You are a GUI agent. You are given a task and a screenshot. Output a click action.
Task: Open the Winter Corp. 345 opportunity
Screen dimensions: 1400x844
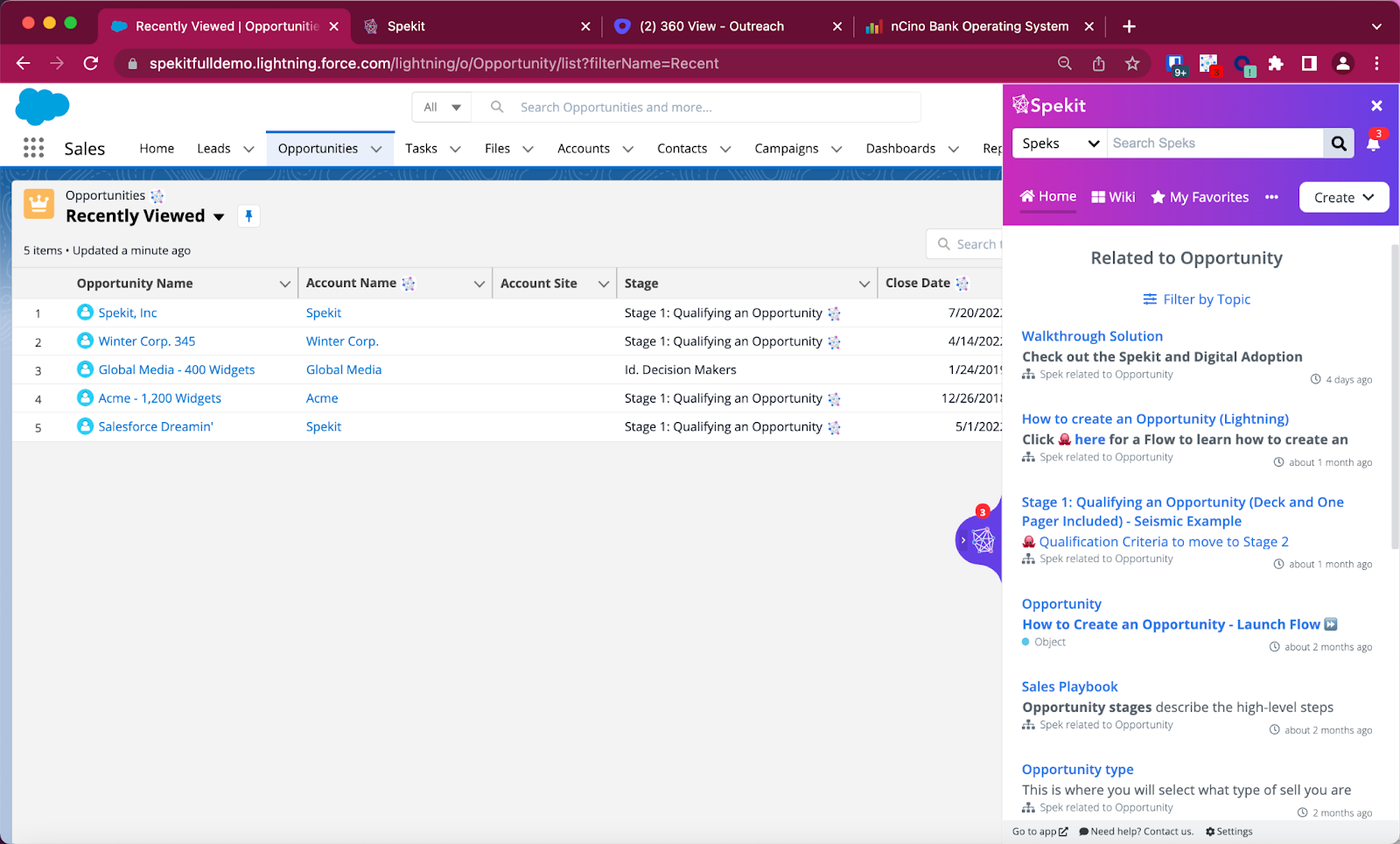(147, 341)
